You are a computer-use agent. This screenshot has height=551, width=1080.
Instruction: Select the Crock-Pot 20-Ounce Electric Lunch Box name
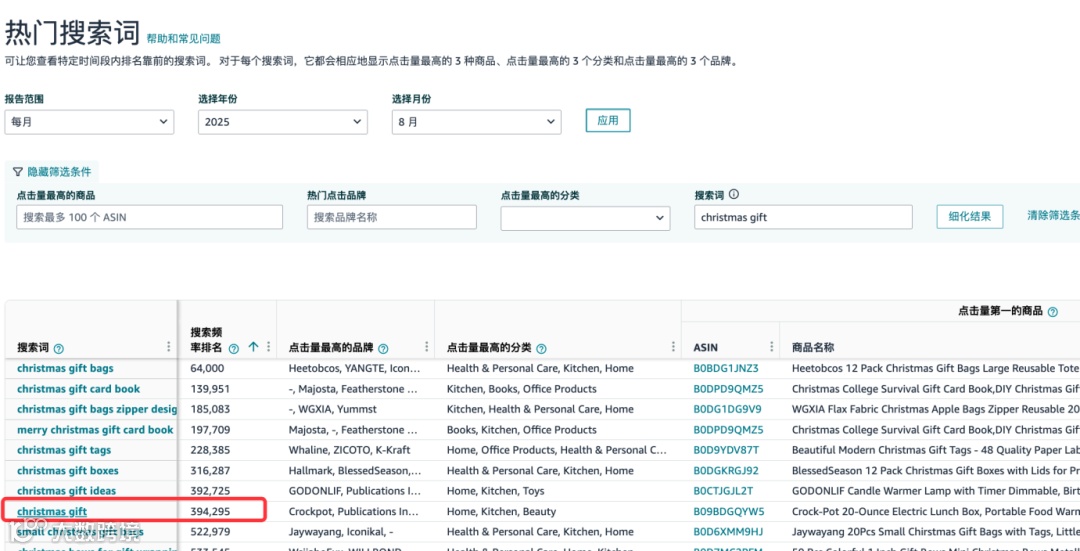point(936,512)
